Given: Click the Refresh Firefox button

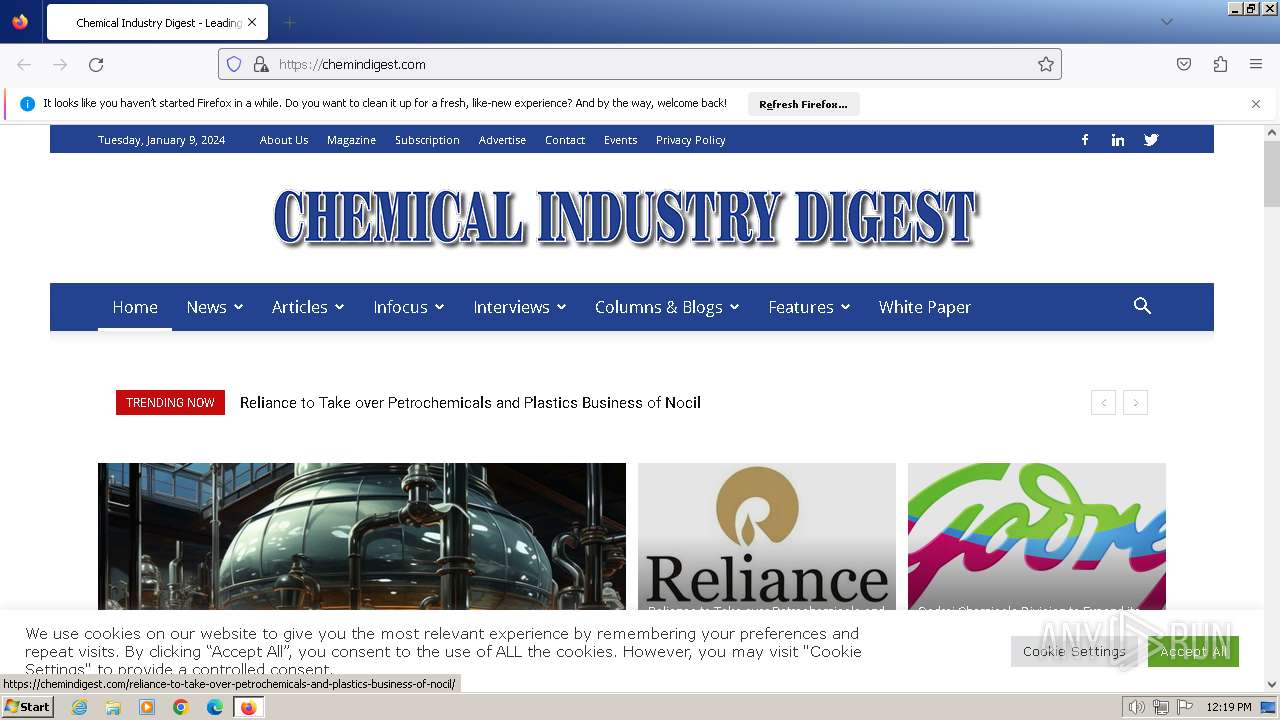Looking at the screenshot, I should (803, 104).
